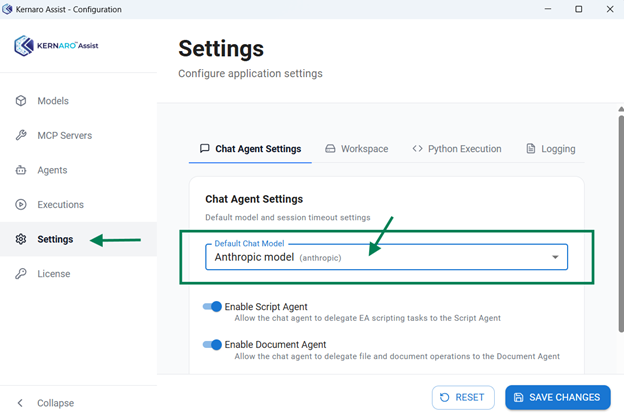Viewport: 624px width, 416px height.
Task: Click the Python Execution code-brackets icon
Action: pos(417,148)
